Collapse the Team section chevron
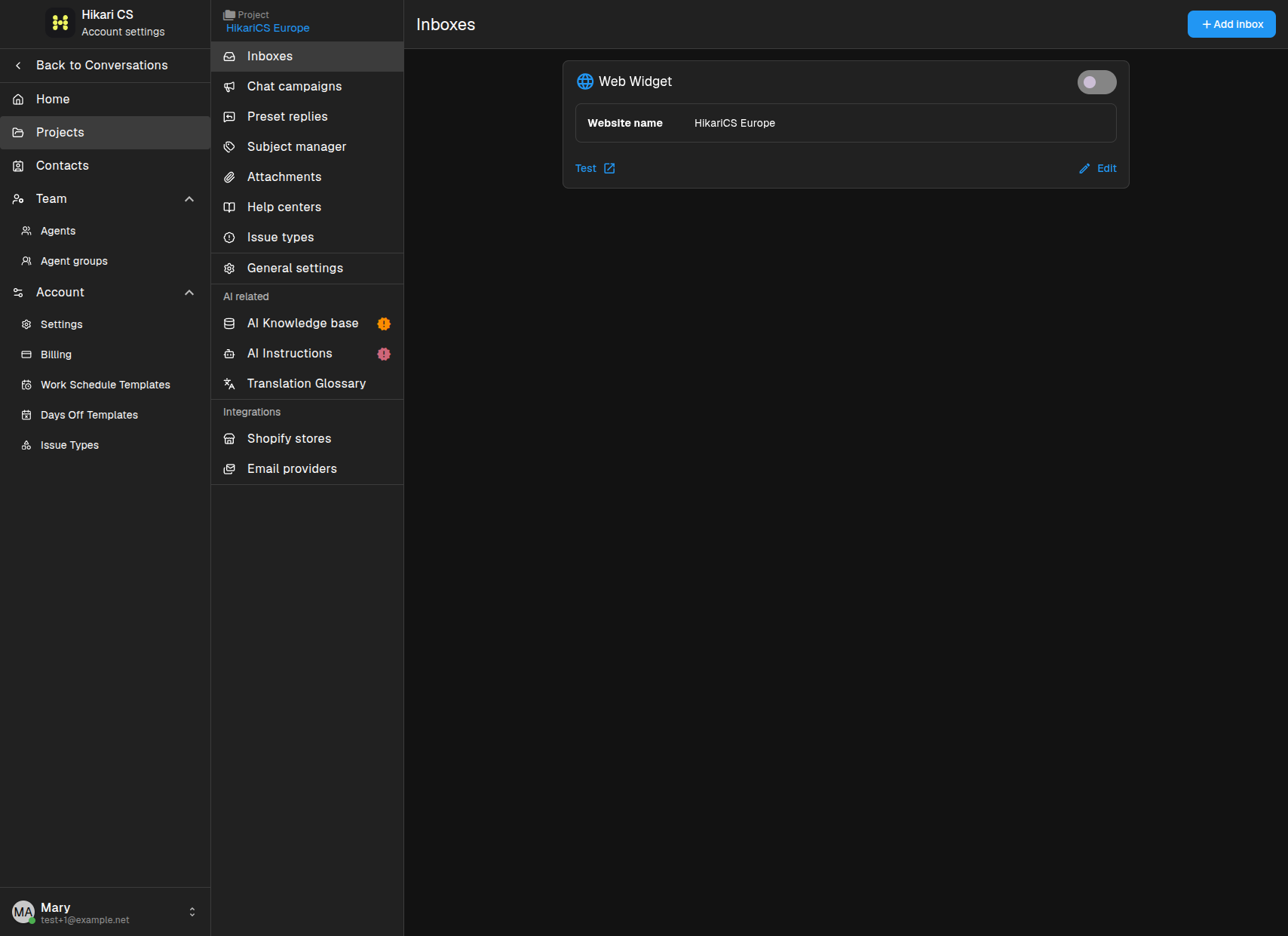 click(189, 199)
